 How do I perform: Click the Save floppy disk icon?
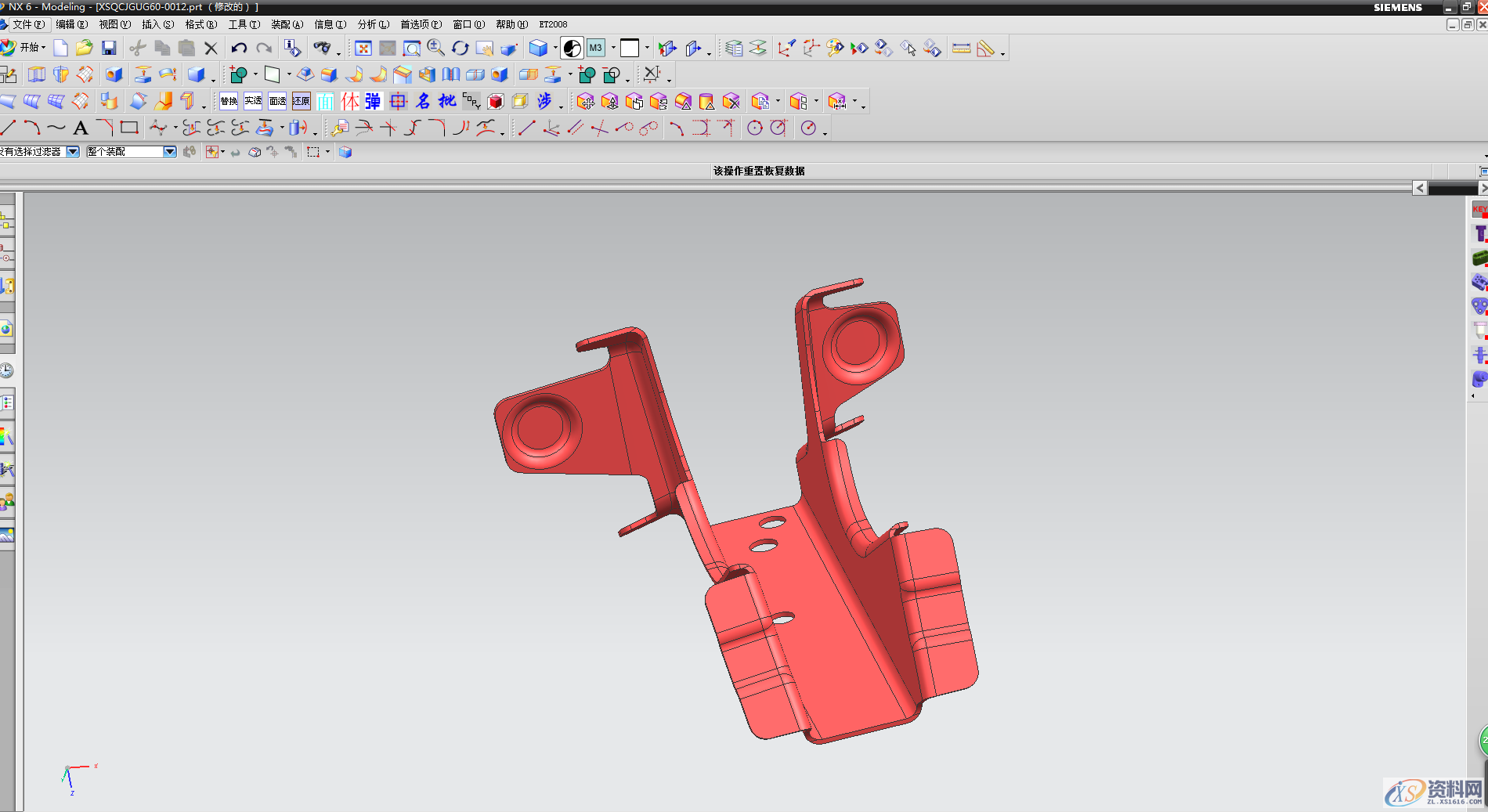(109, 49)
